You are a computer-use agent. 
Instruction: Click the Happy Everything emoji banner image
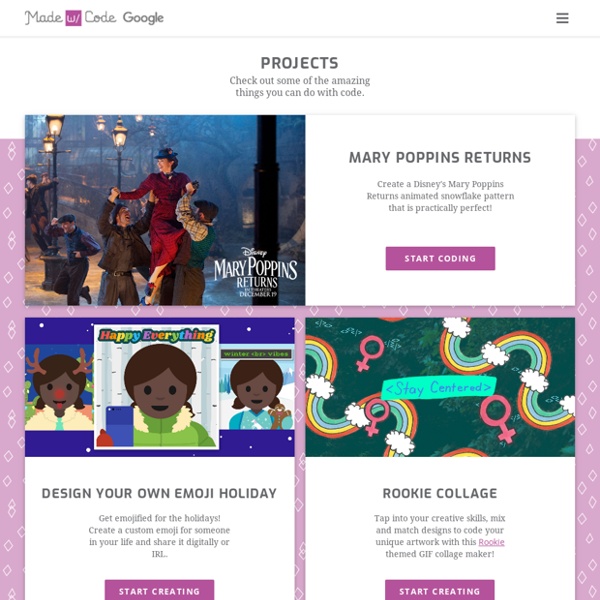click(160, 387)
